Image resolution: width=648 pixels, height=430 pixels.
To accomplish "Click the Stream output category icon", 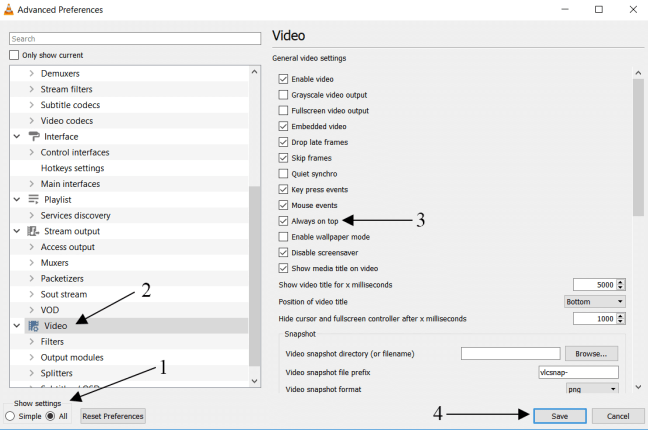I will [x=35, y=231].
